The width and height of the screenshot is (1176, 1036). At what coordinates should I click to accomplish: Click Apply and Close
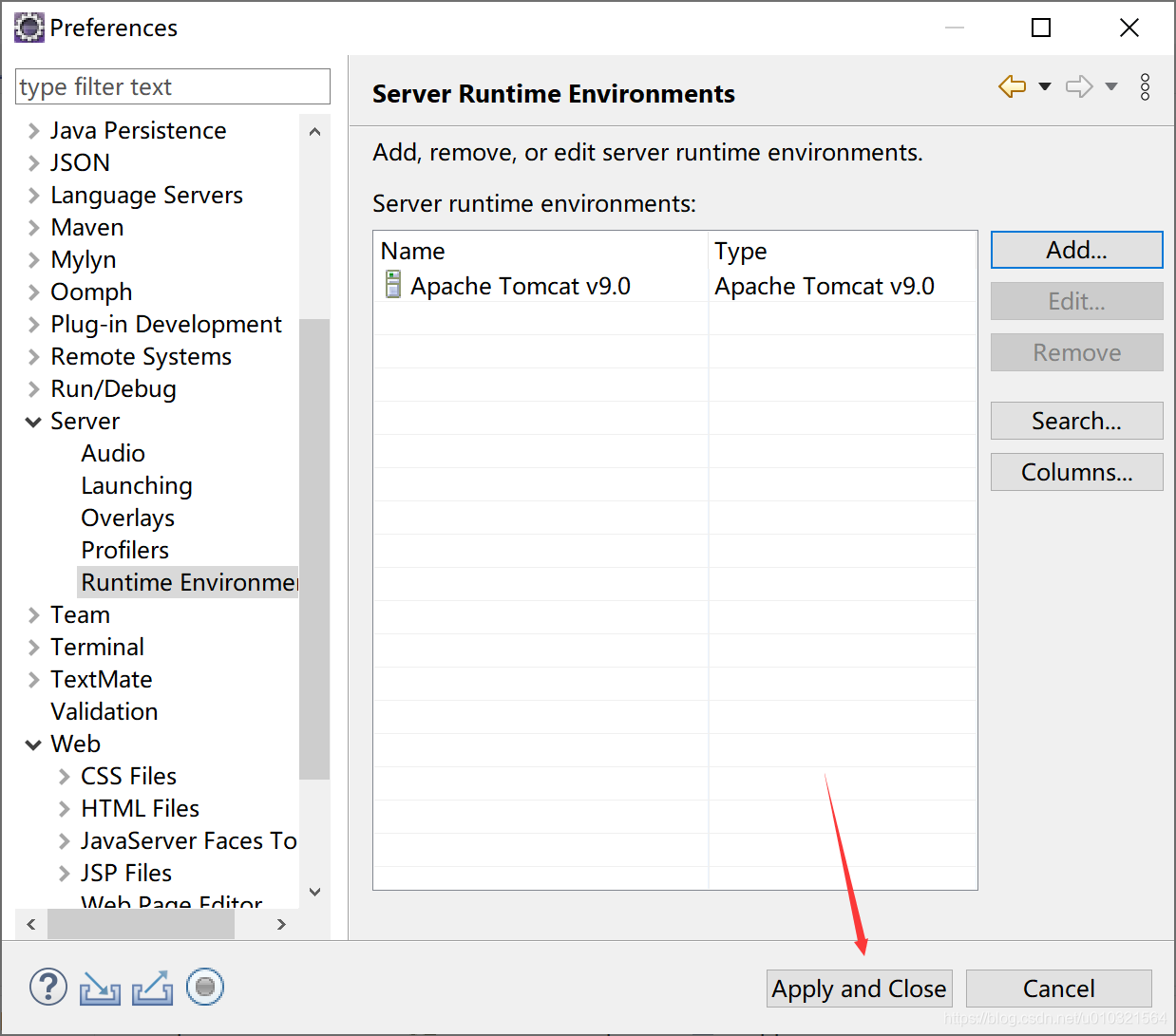(858, 989)
